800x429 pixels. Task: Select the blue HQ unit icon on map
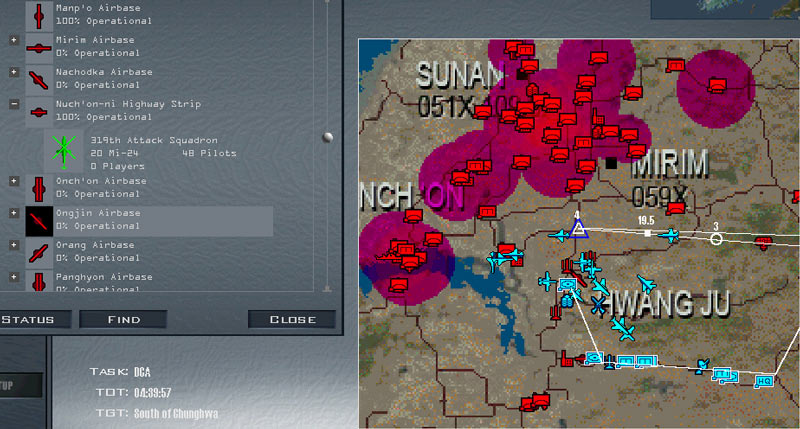(x=764, y=381)
